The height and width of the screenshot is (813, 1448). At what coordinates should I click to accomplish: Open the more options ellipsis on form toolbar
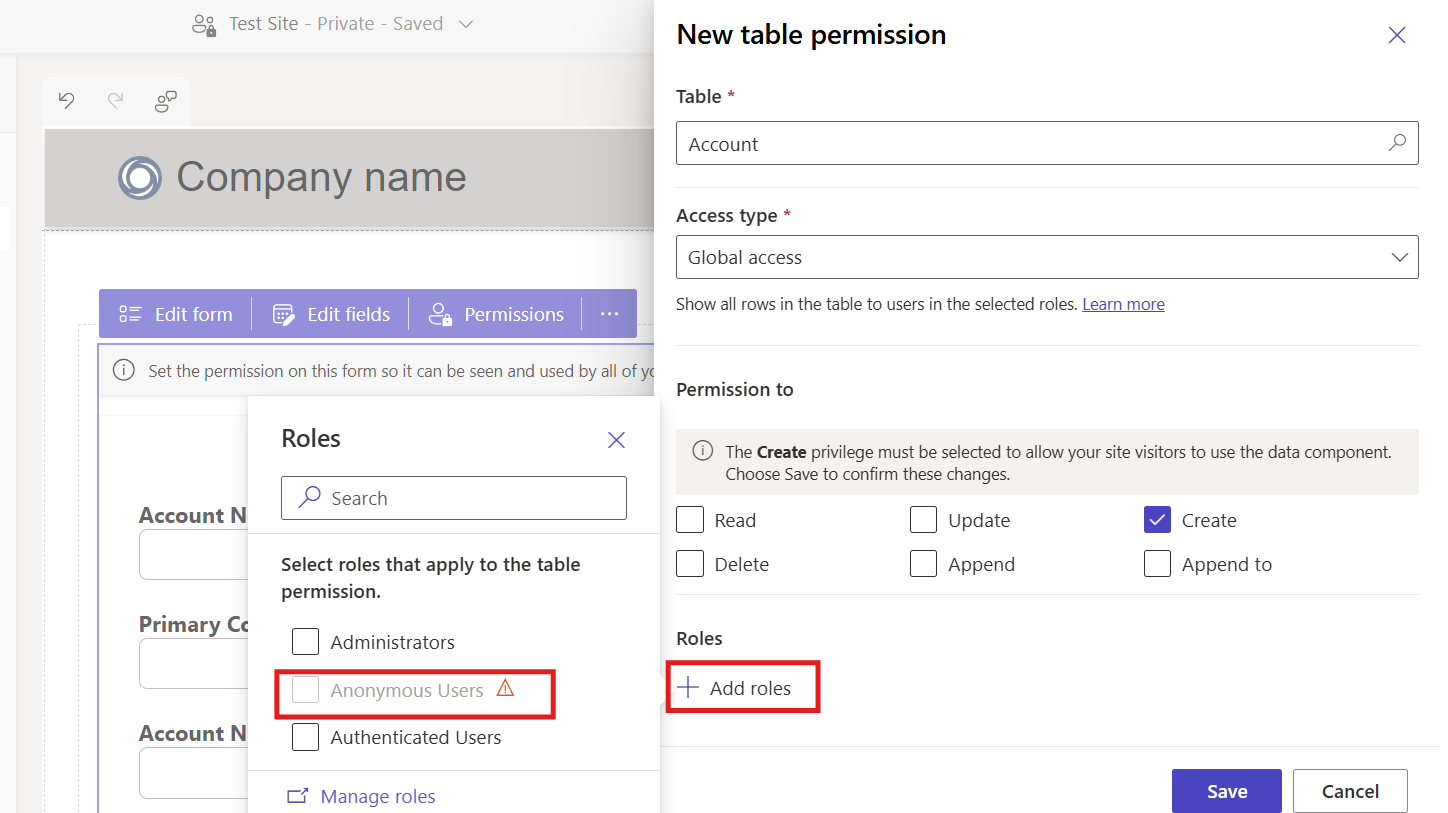pyautogui.click(x=610, y=314)
